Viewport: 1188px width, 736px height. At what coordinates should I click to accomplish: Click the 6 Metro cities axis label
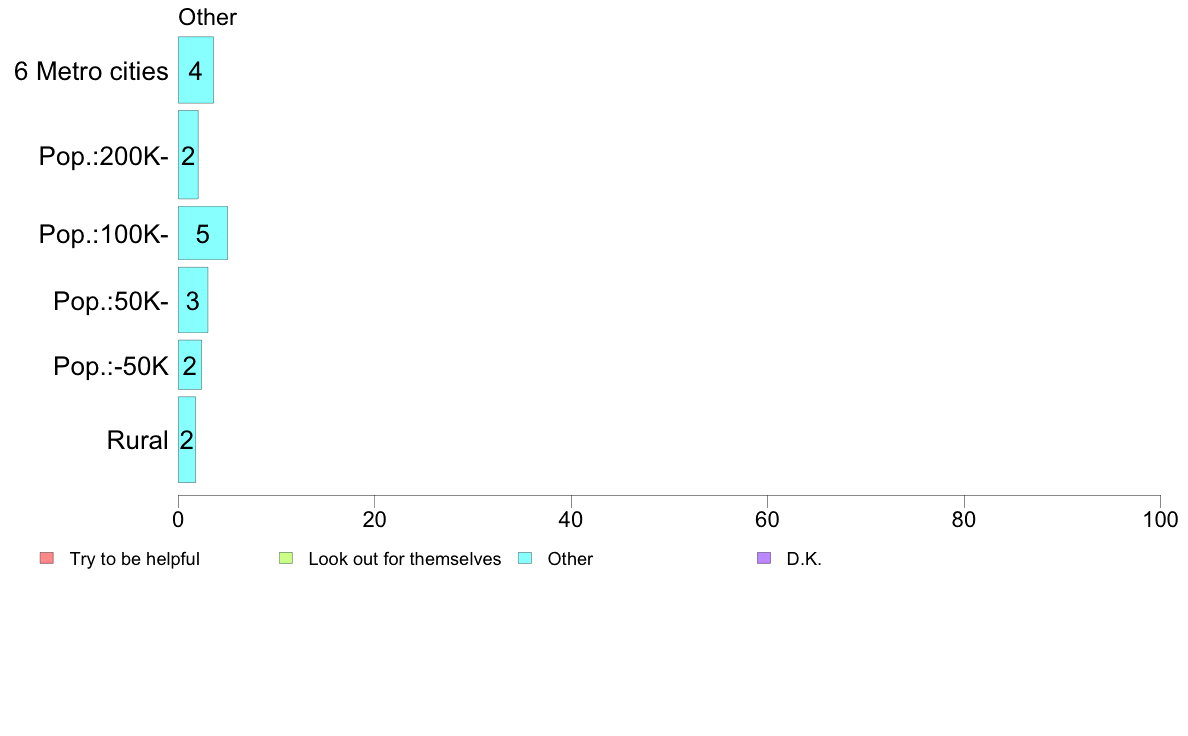[x=91, y=71]
